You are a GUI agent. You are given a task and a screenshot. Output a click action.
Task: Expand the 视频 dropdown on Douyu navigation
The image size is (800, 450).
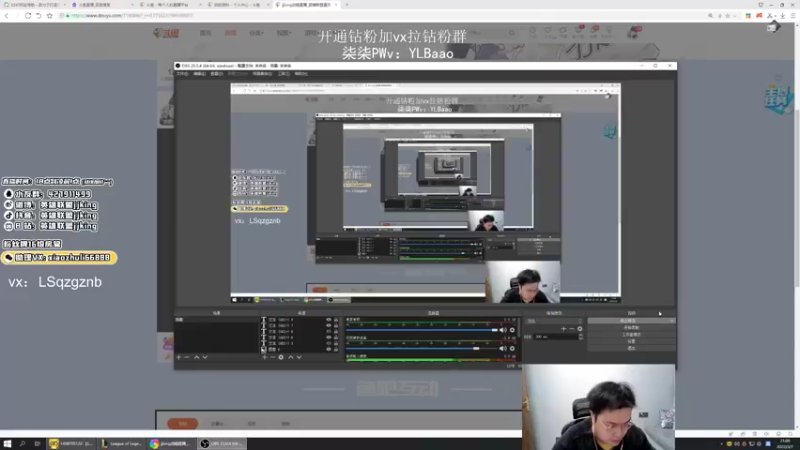pyautogui.click(x=284, y=33)
